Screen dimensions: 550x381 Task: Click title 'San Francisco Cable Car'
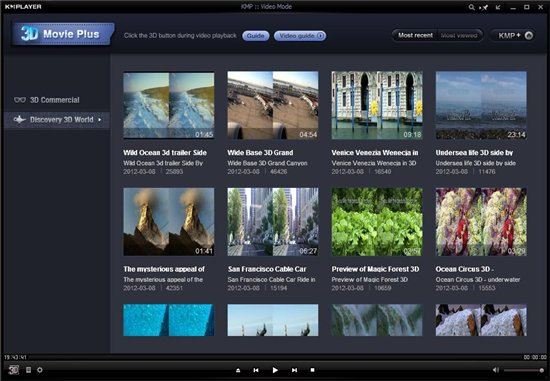point(267,269)
